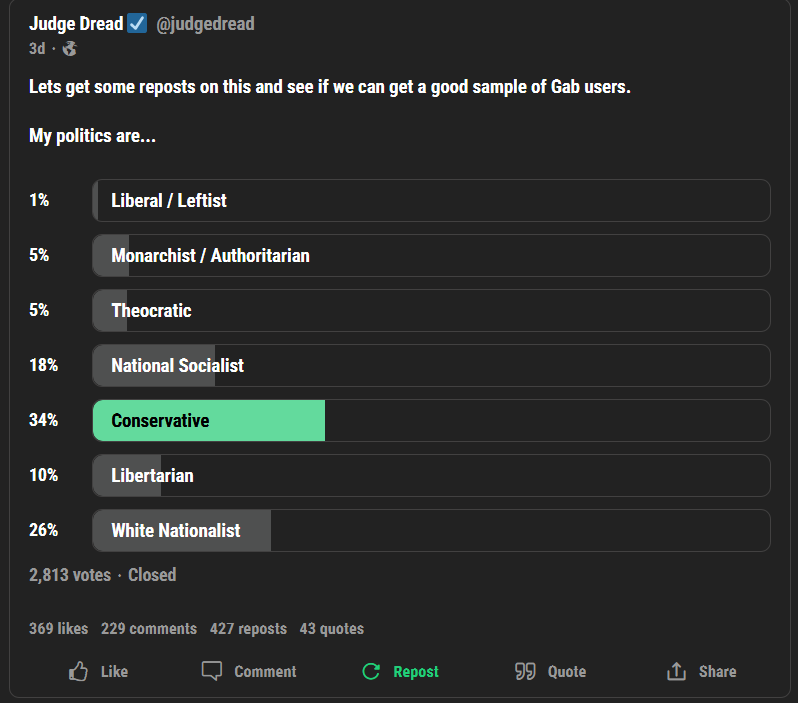This screenshot has width=798, height=703.
Task: Click the globe visibility icon
Action: (70, 49)
